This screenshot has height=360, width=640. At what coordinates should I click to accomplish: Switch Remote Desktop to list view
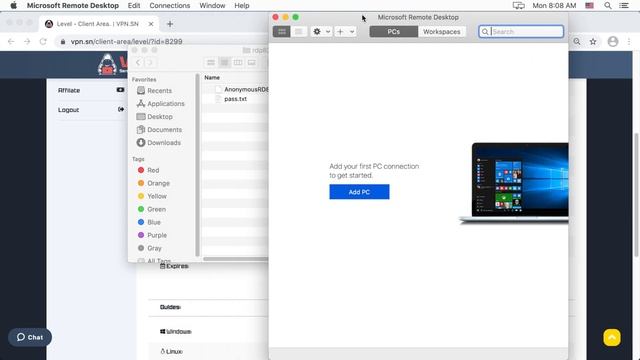click(299, 31)
